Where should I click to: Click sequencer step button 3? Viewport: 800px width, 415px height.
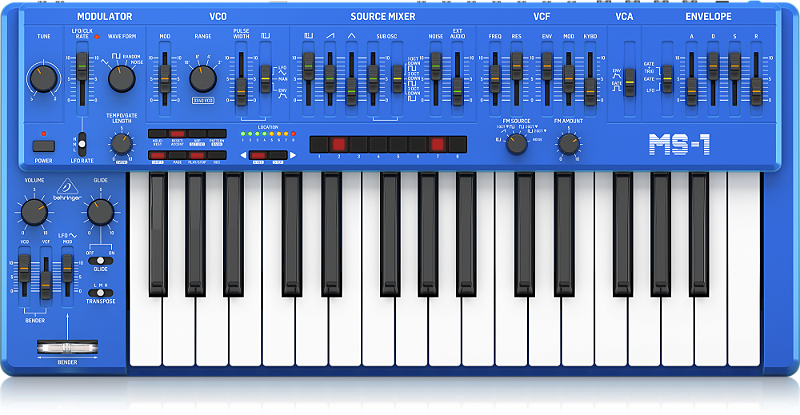pos(359,144)
